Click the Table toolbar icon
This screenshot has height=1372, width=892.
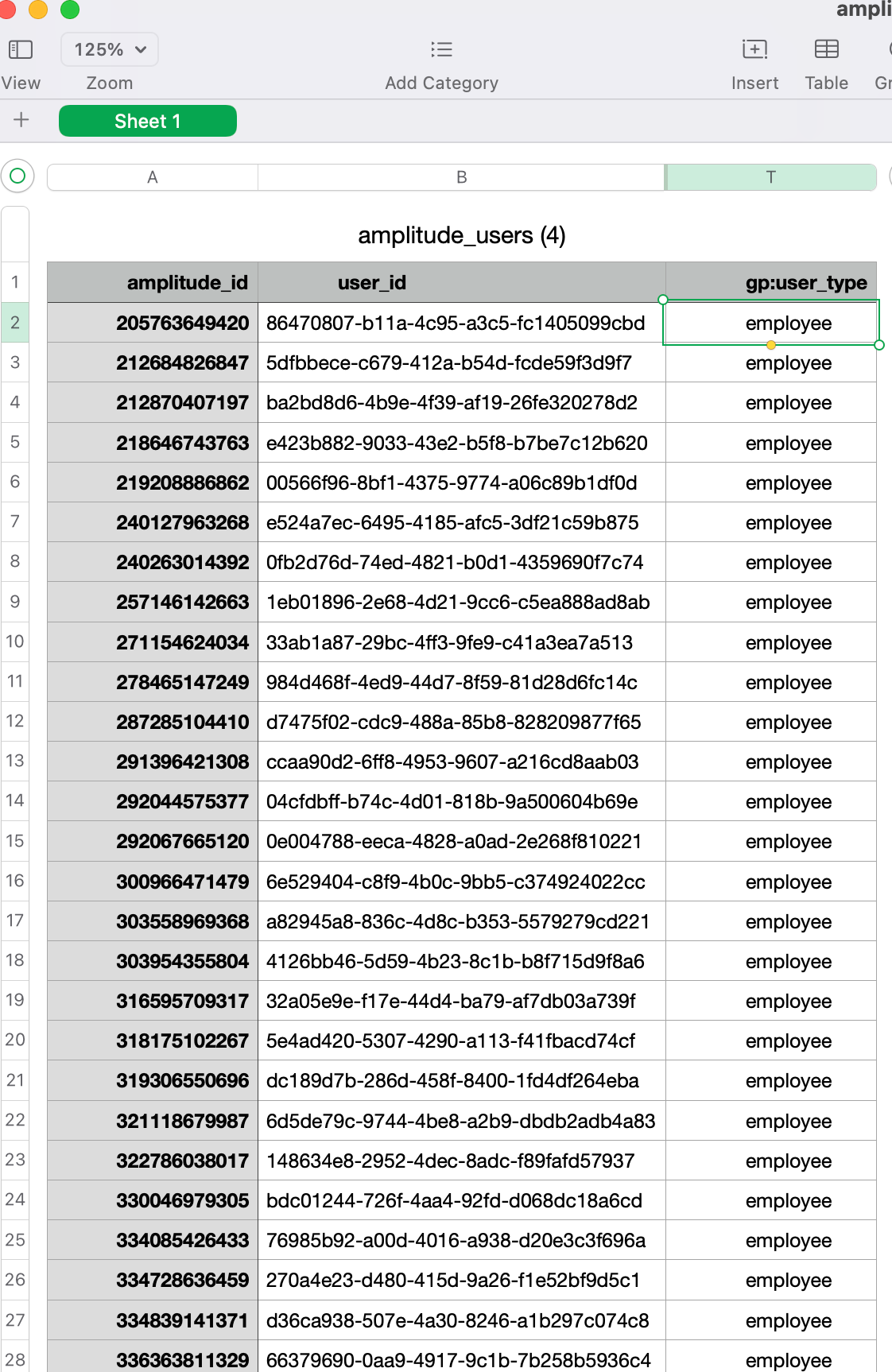826,49
